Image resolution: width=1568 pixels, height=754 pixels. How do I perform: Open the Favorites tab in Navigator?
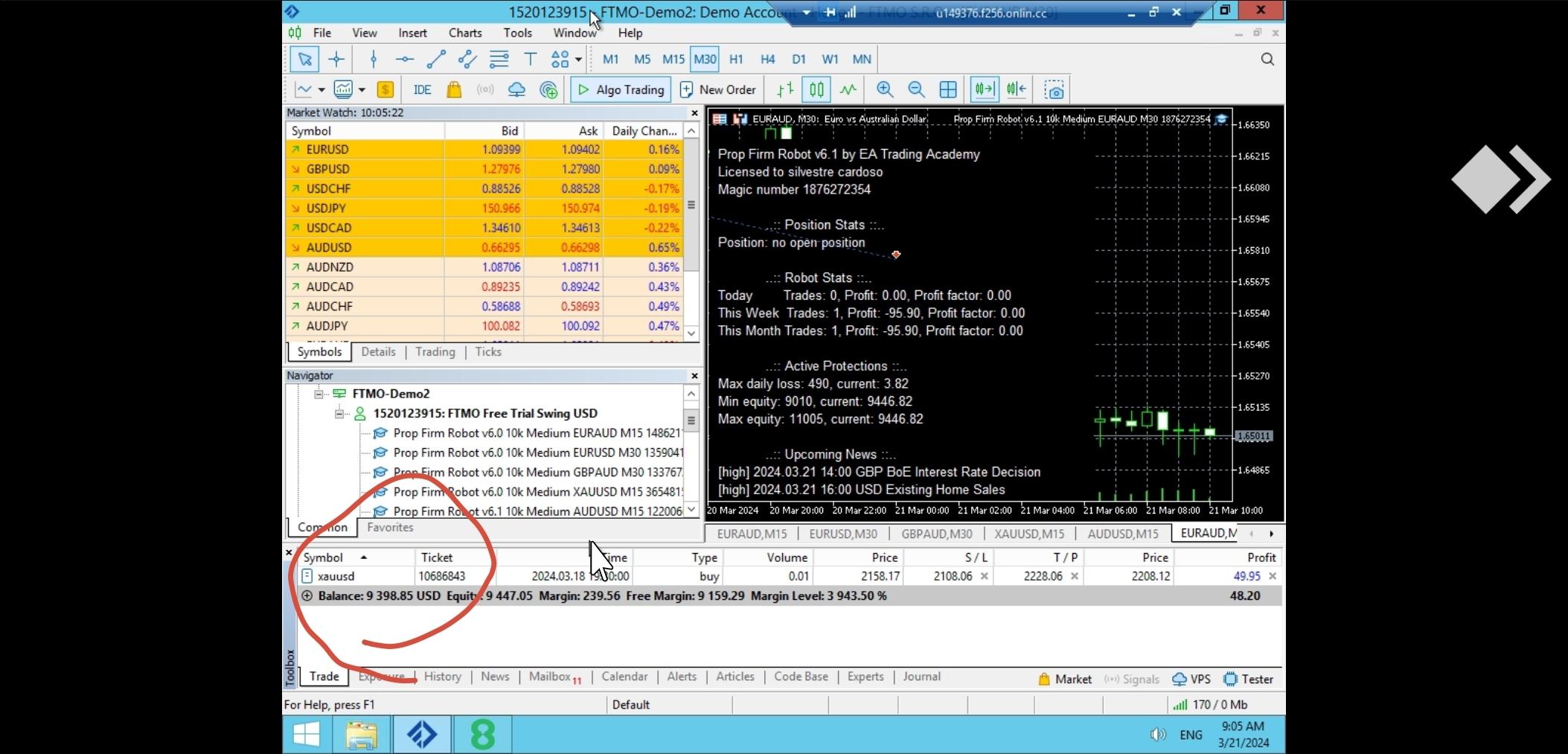tap(390, 528)
